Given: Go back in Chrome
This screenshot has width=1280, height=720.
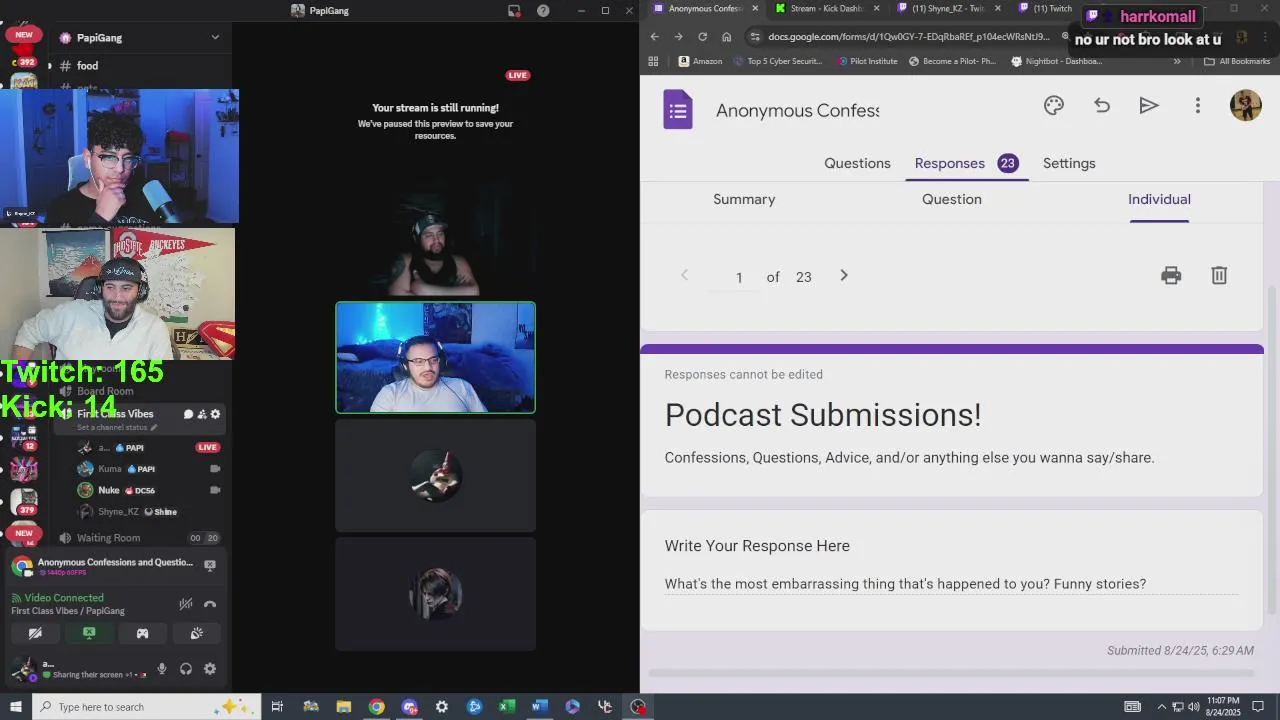Looking at the screenshot, I should point(654,37).
